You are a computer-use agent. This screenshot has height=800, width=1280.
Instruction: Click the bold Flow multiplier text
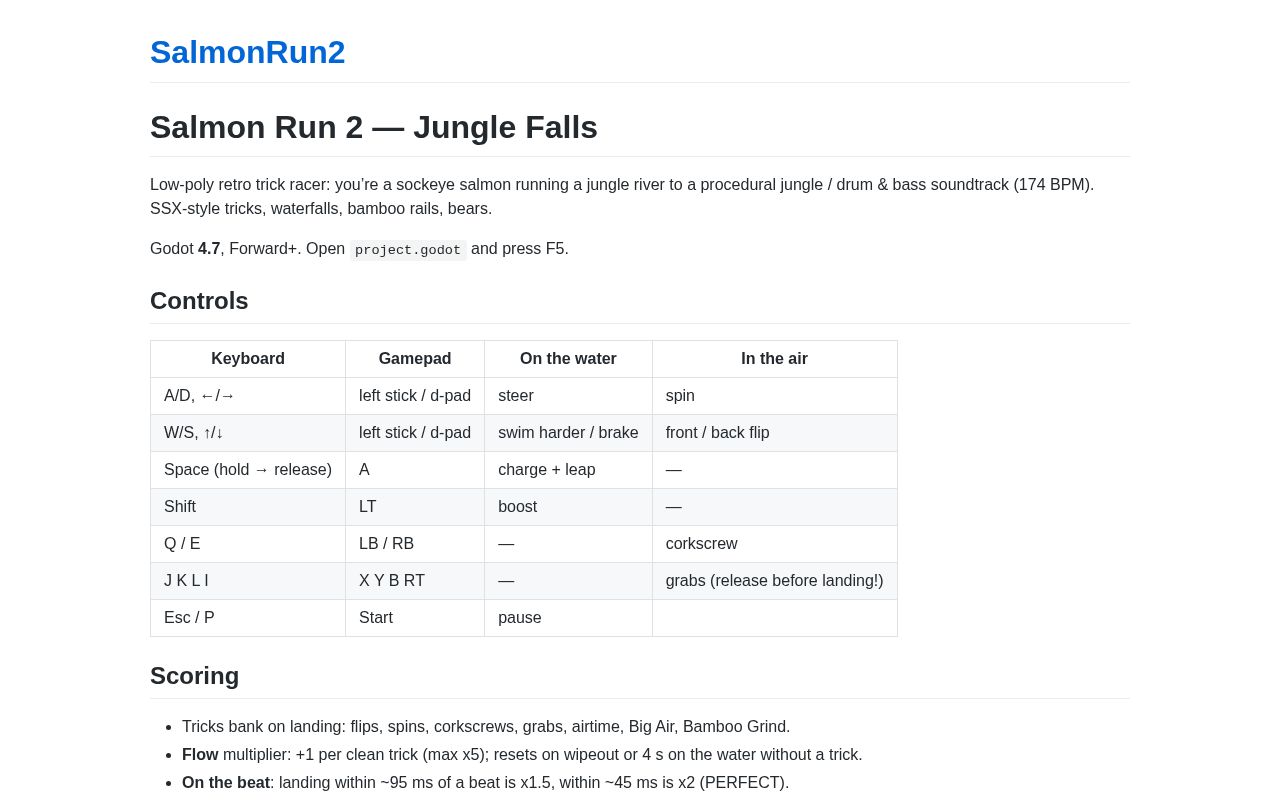click(200, 755)
